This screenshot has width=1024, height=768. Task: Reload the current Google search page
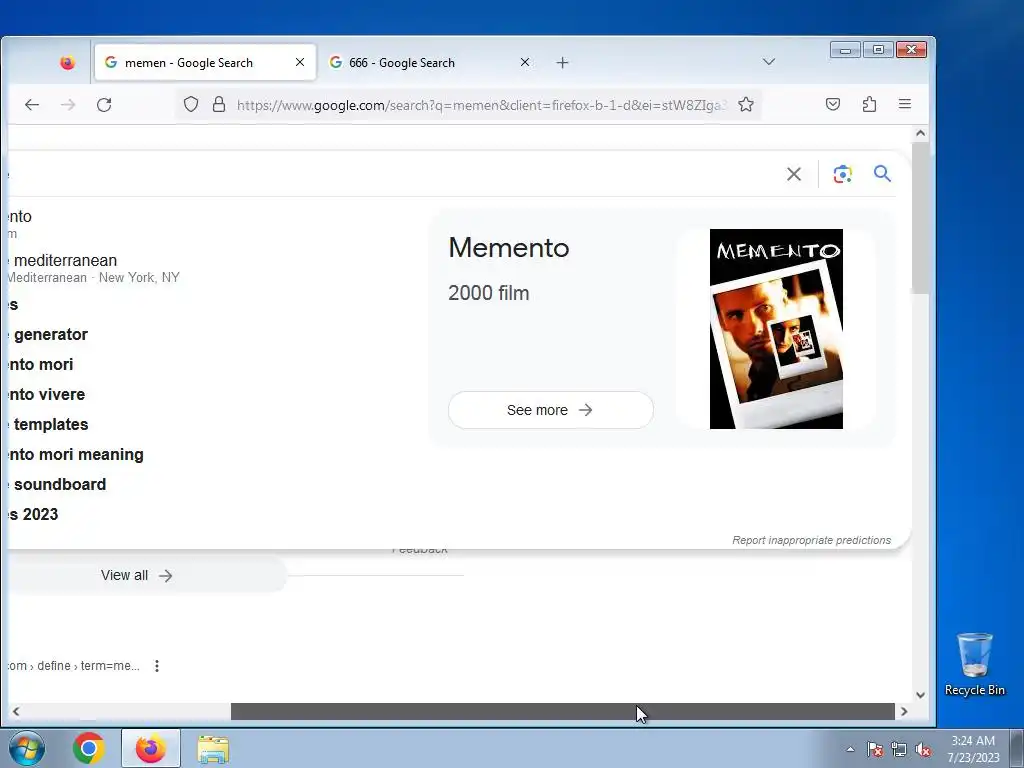click(104, 104)
